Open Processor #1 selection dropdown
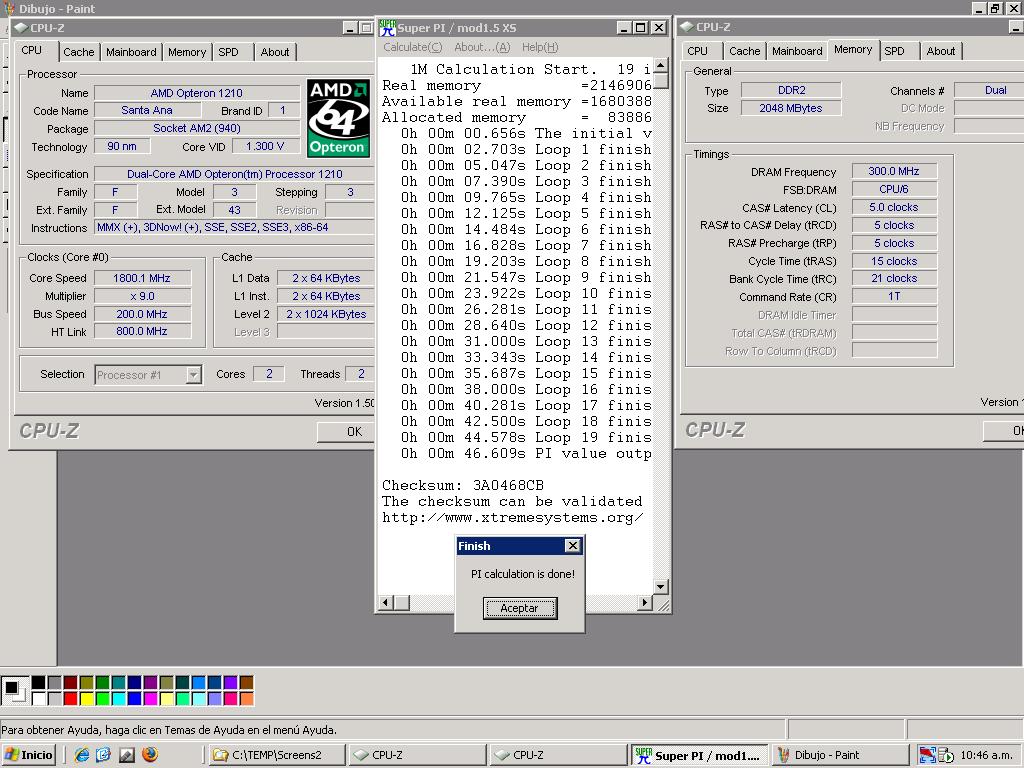 193,375
